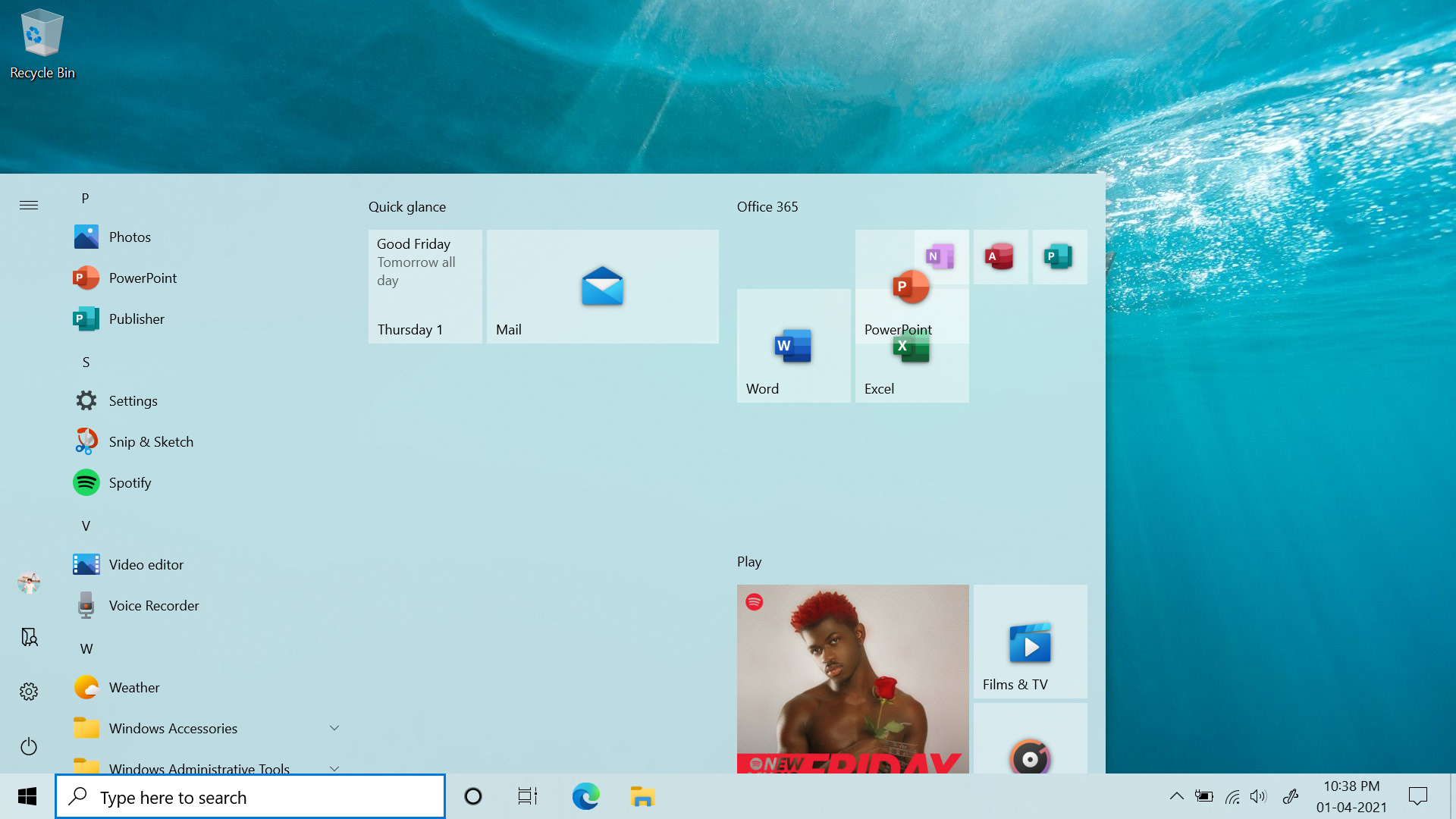Open the Spotify New Music Friday tile

pyautogui.click(x=853, y=679)
